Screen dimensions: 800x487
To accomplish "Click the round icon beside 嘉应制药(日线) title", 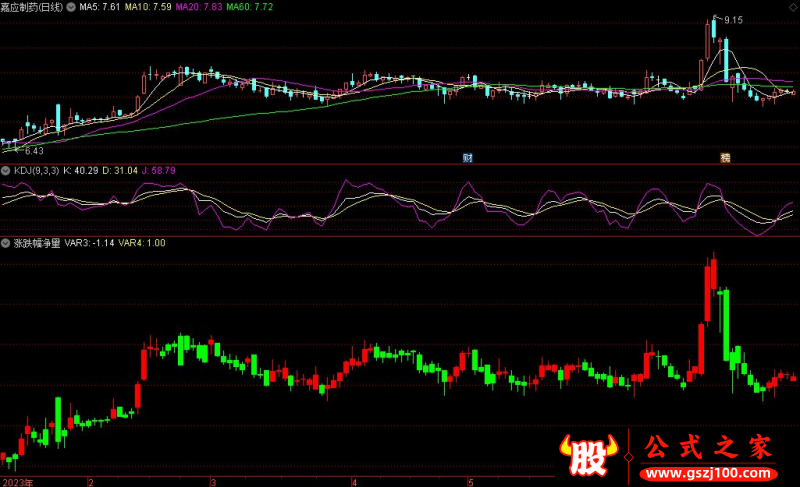I will (x=70, y=6).
